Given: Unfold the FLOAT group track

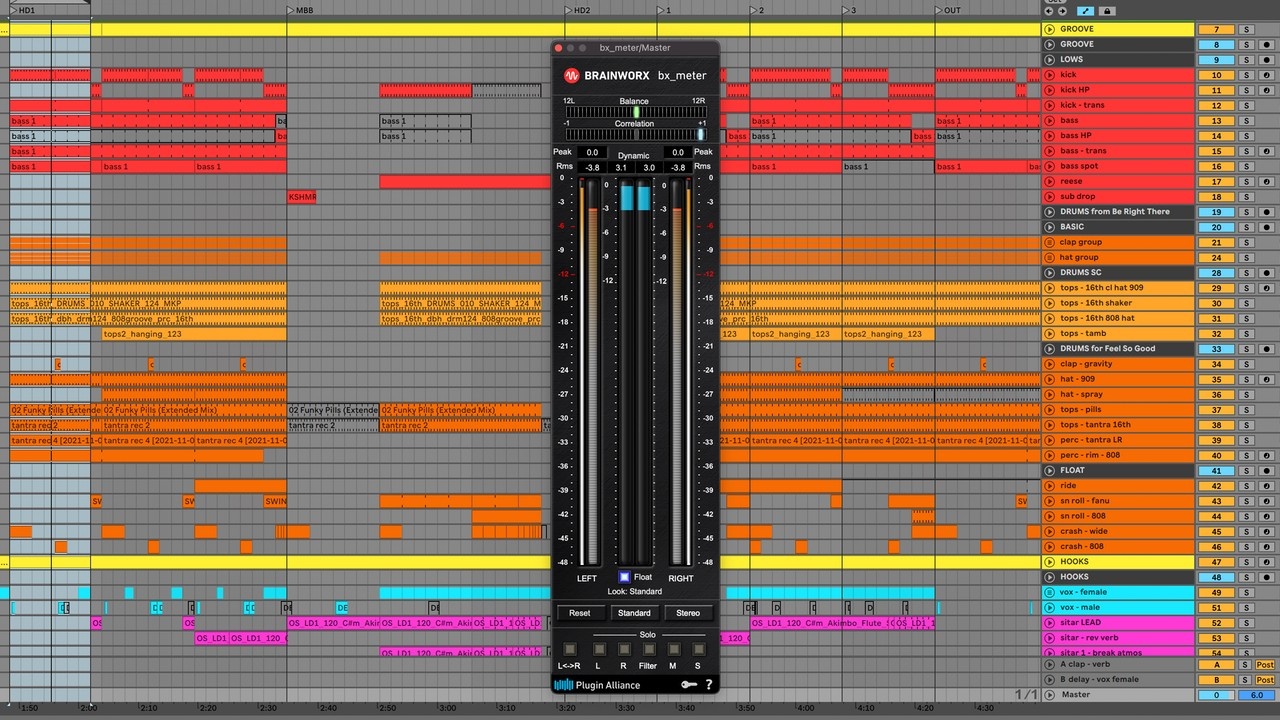Looking at the screenshot, I should [1049, 470].
